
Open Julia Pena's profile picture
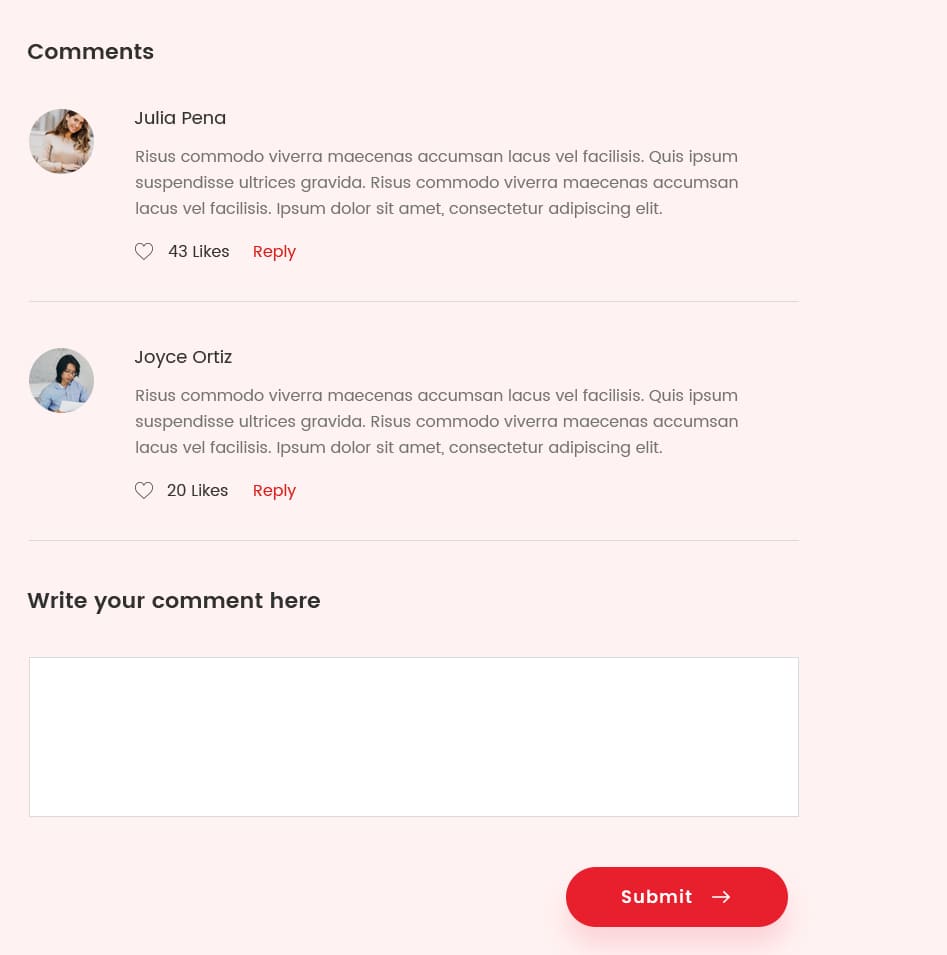click(62, 141)
